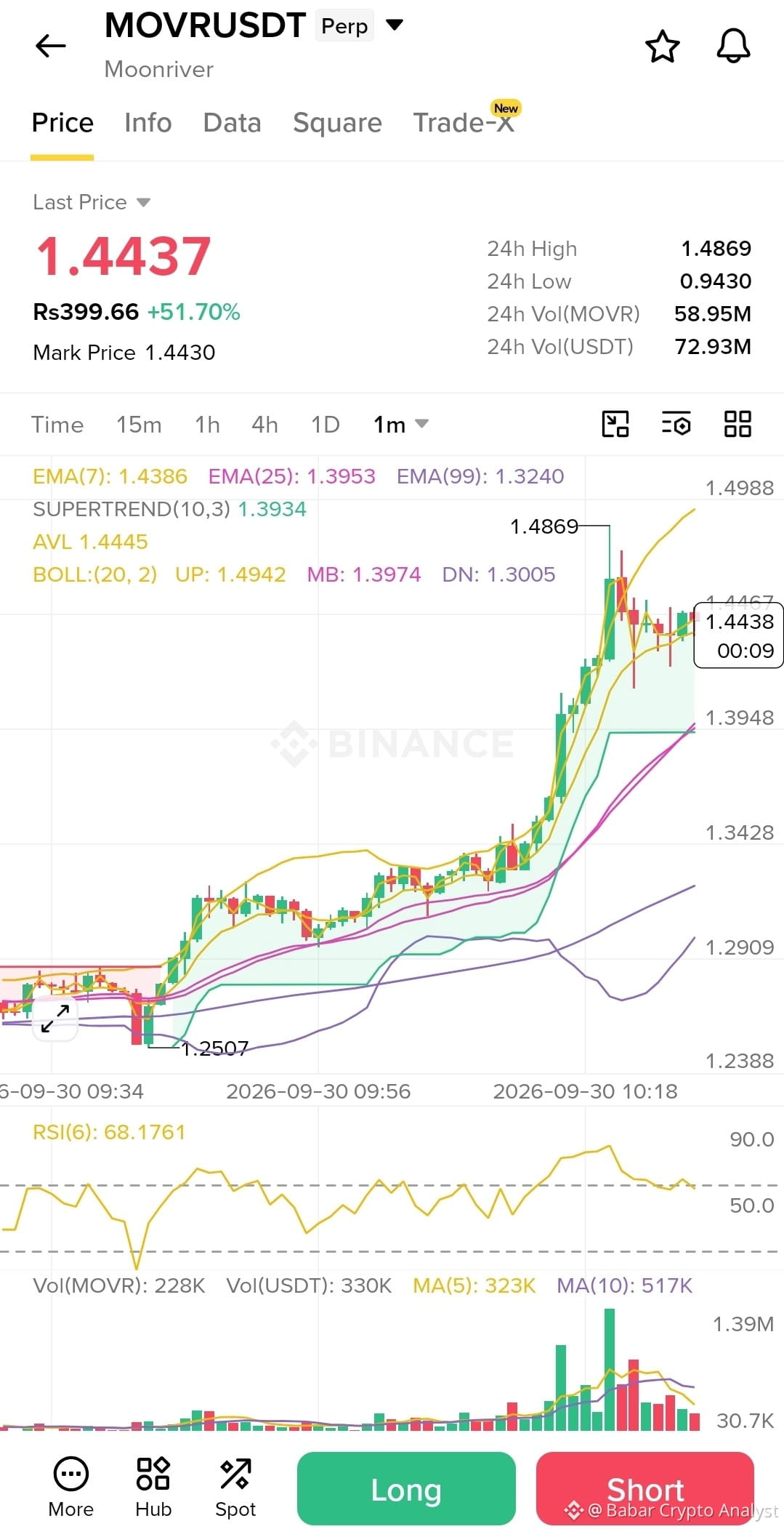Image resolution: width=784 pixels, height=1529 pixels.
Task: Expand the 1m interval dropdown
Action: pyautogui.click(x=401, y=424)
